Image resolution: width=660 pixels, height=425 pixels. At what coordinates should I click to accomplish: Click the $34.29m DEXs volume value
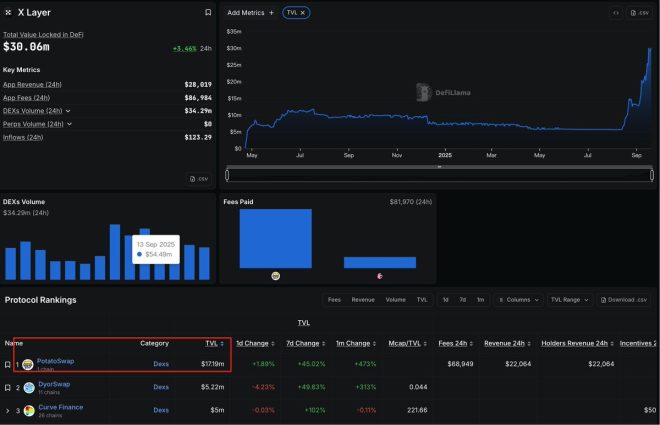click(x=198, y=111)
